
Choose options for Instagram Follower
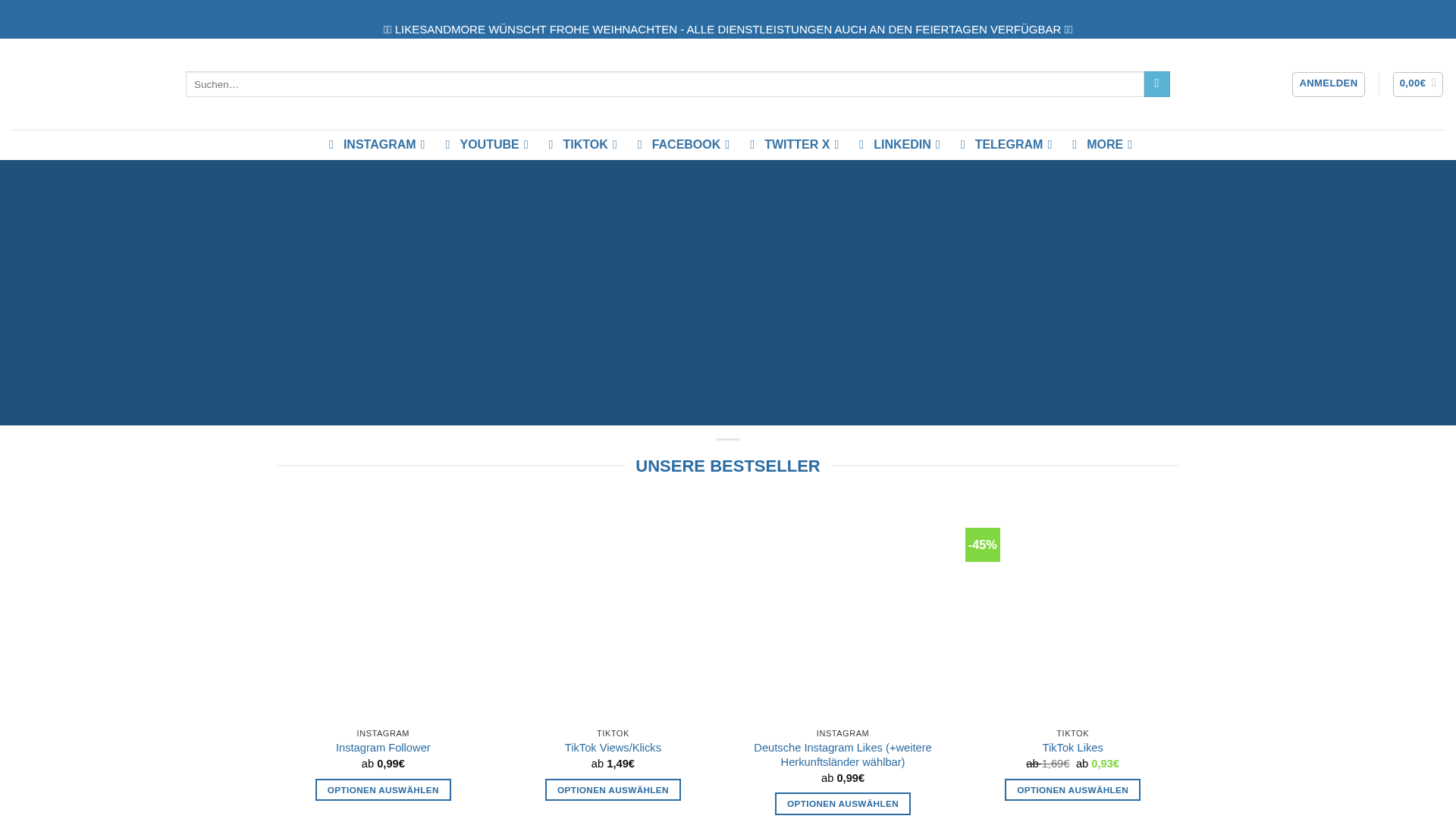click(x=383, y=790)
